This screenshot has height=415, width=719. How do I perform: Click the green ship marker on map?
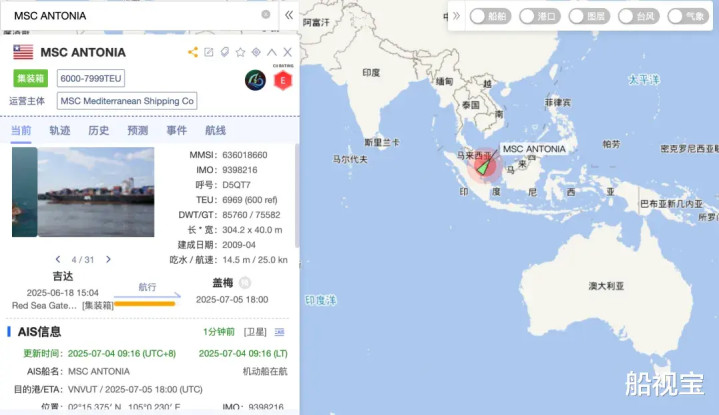pos(483,167)
